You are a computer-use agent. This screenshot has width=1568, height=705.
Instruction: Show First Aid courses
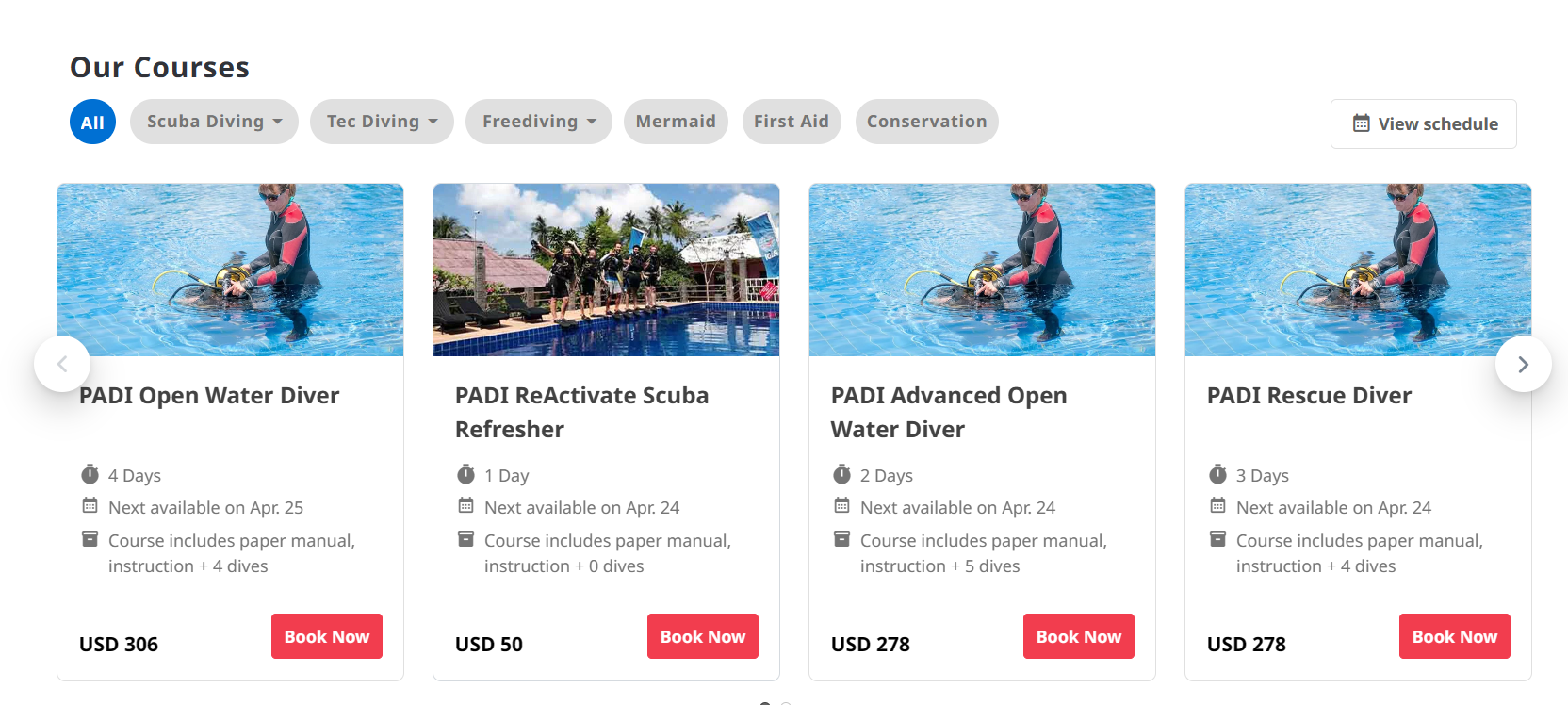point(791,122)
